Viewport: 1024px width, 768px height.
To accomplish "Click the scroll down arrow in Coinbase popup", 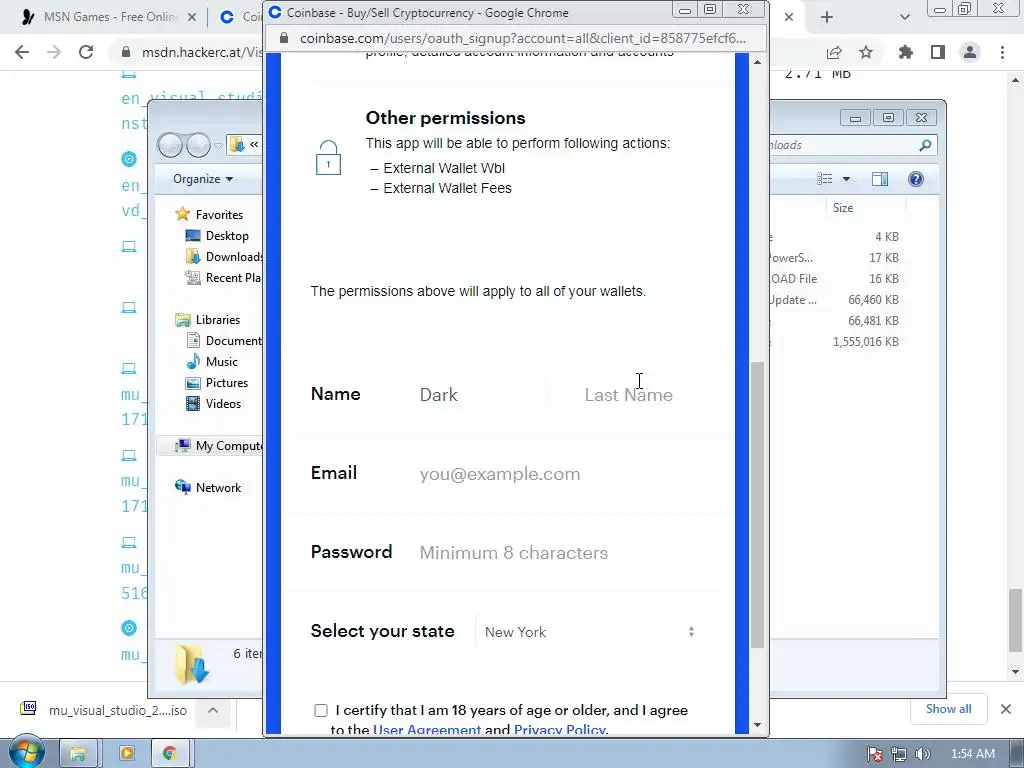I will 757,725.
